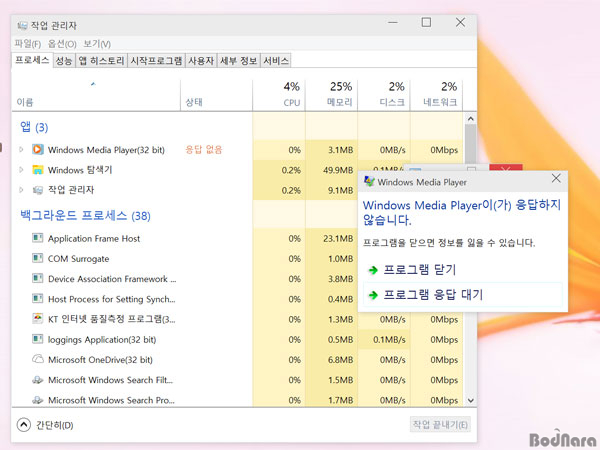Screen dimensions: 600x450
Task: Expand the Windows Media Player process row
Action: click(x=21, y=150)
